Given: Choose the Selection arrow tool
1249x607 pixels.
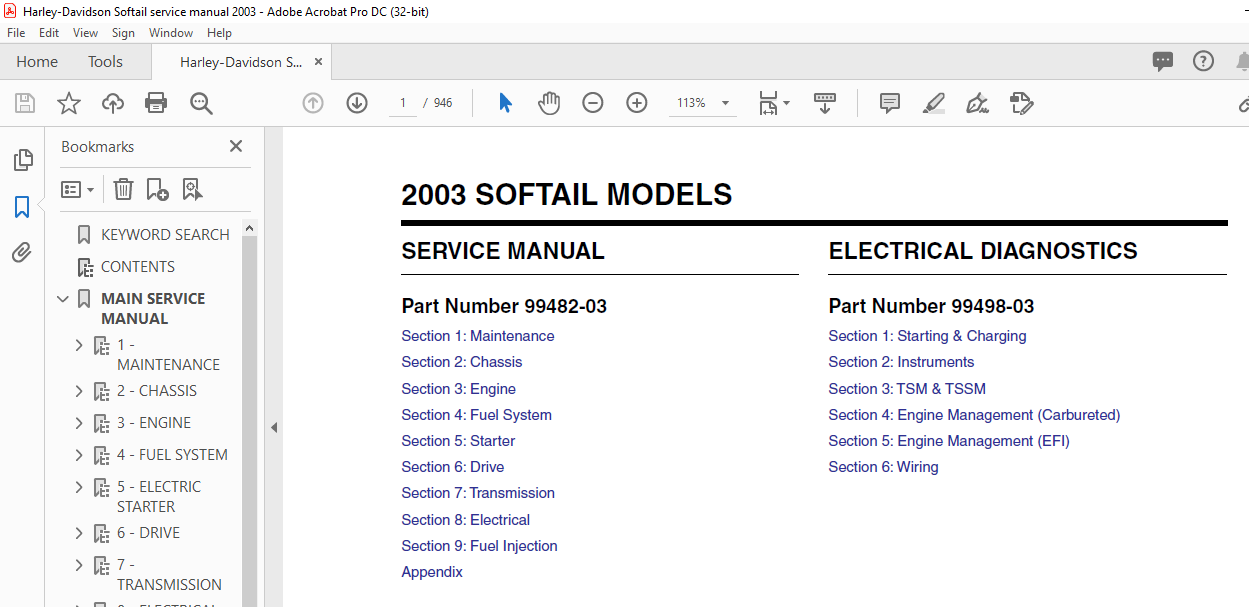Looking at the screenshot, I should pyautogui.click(x=505, y=103).
